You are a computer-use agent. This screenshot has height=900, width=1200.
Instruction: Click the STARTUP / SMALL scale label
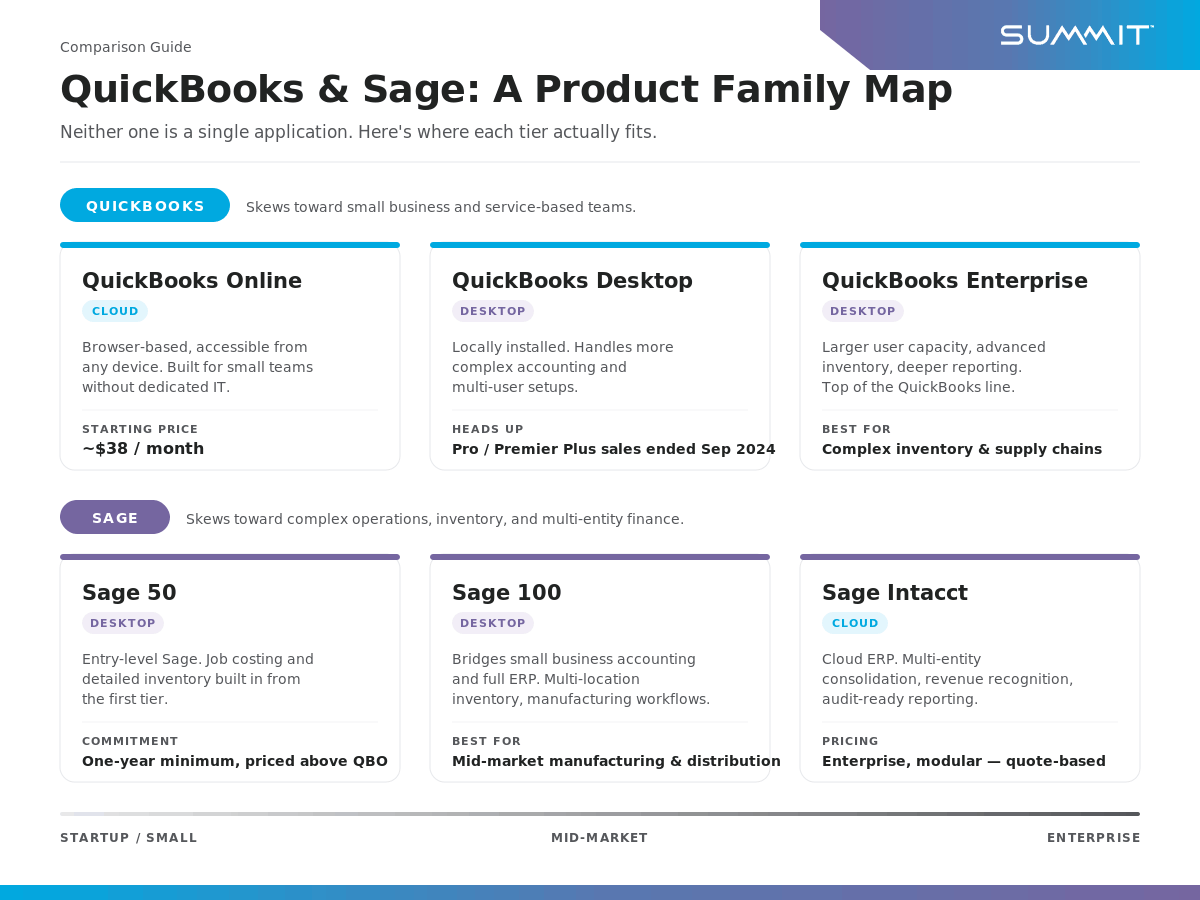click(129, 838)
